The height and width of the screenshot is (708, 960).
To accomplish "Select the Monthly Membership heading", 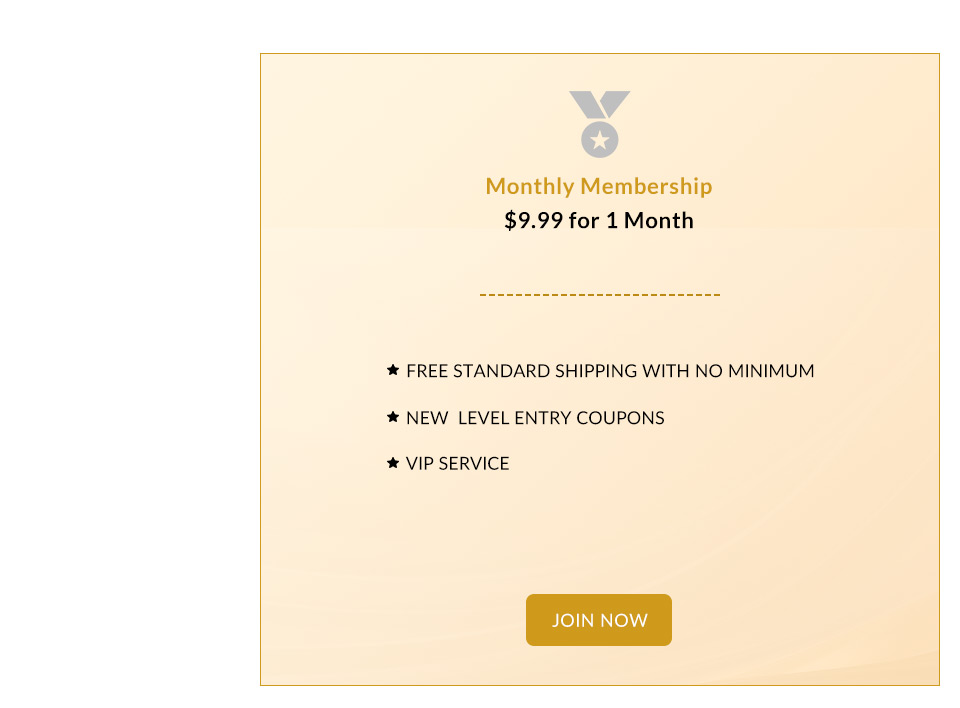I will coord(599,186).
